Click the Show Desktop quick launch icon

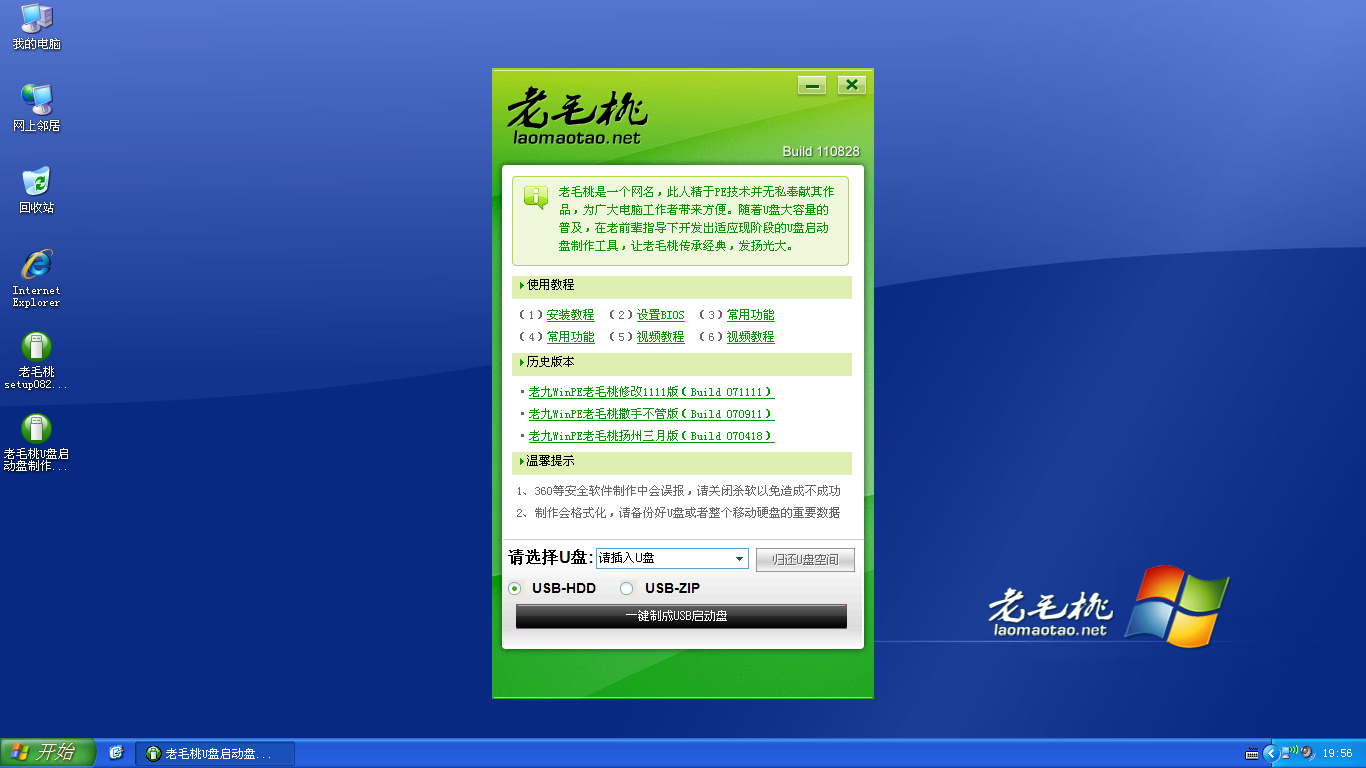tap(116, 753)
